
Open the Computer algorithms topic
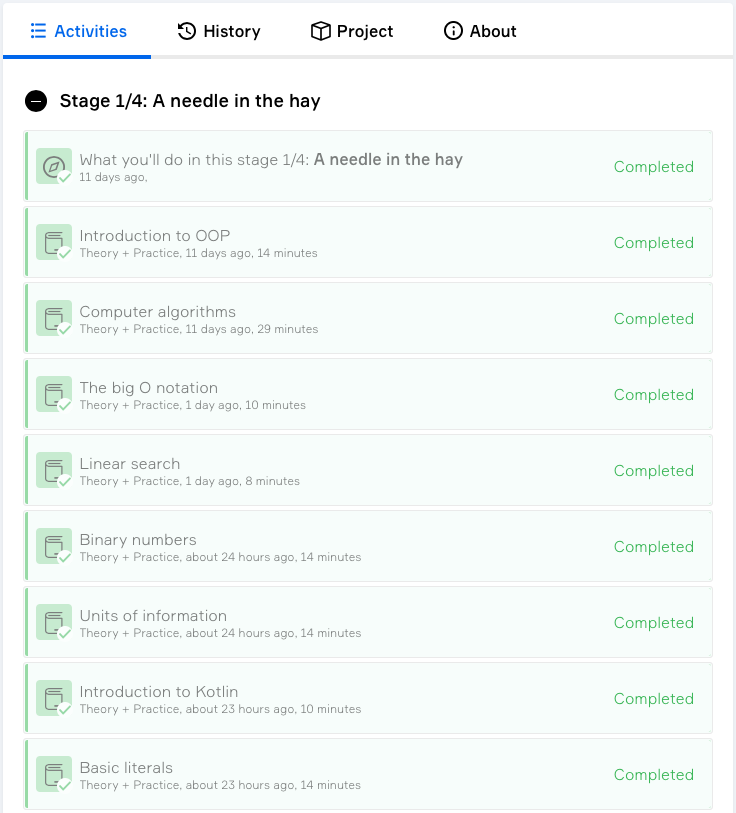[x=158, y=312]
